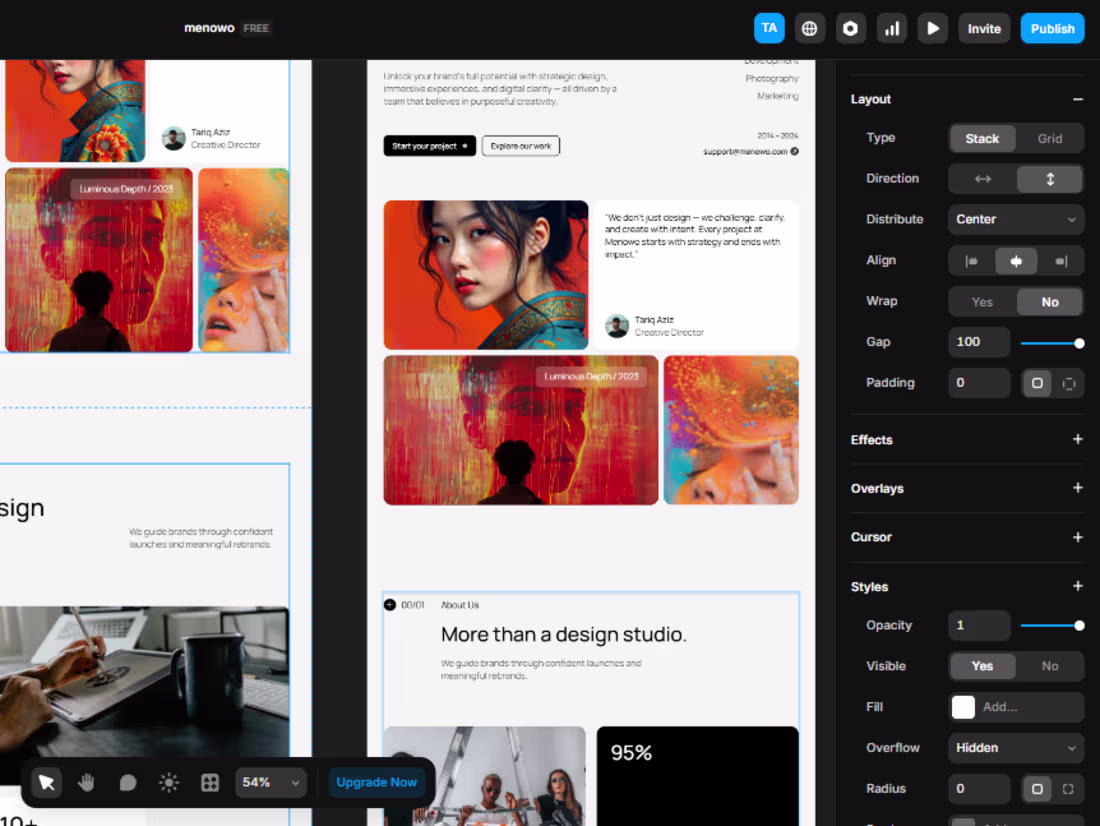This screenshot has height=826, width=1100.
Task: Click the Publish button
Action: click(x=1052, y=28)
